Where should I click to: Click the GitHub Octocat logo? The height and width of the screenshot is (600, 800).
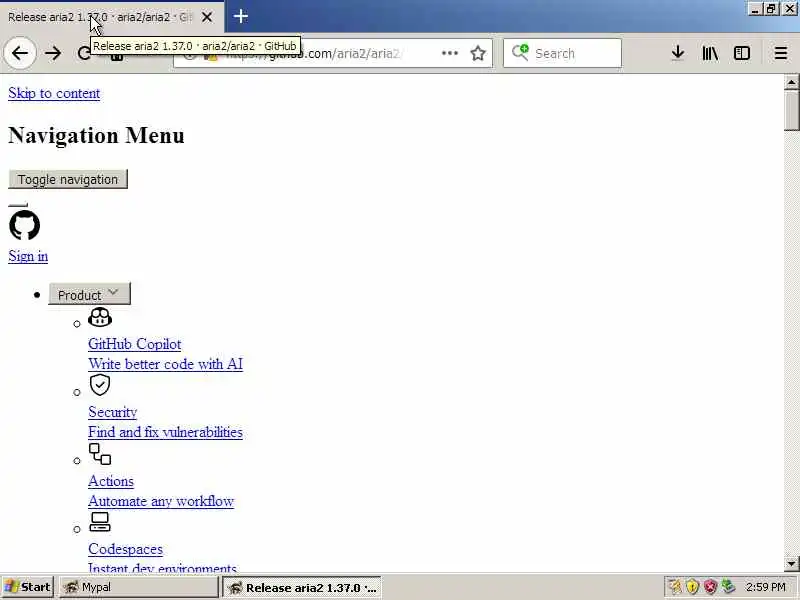coord(24,225)
